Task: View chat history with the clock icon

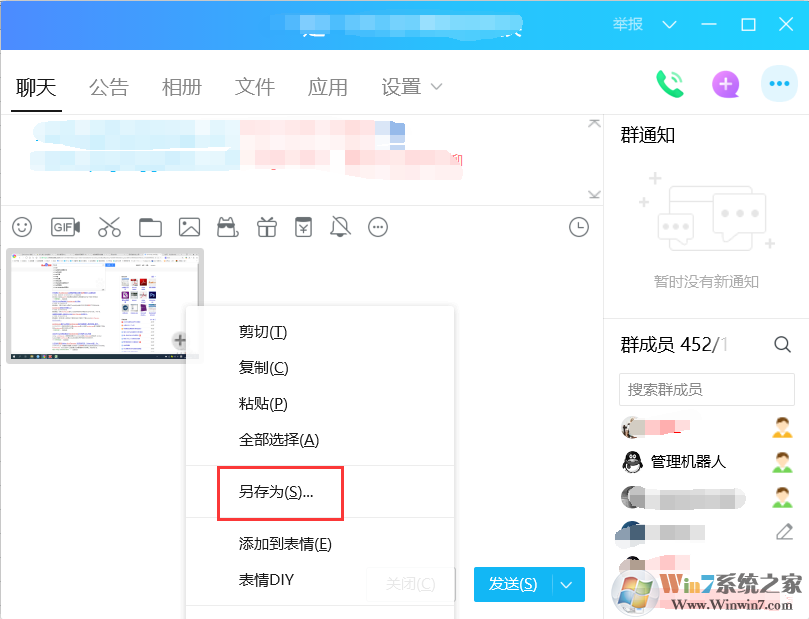Action: coord(578,227)
